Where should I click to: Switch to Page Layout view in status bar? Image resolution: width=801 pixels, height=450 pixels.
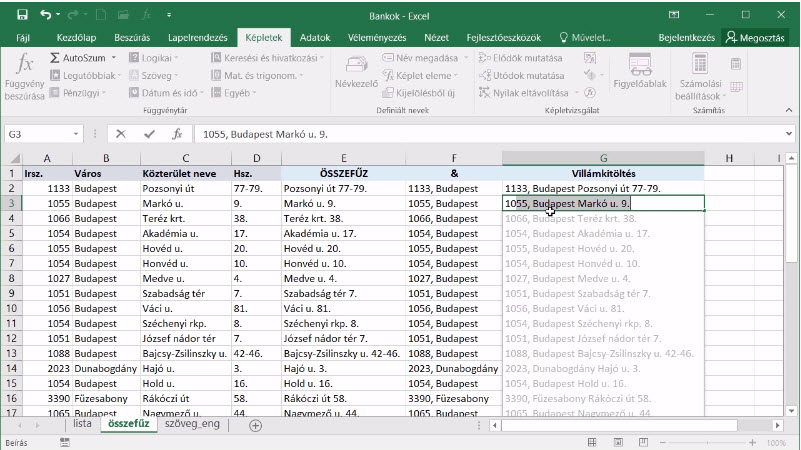[x=618, y=442]
